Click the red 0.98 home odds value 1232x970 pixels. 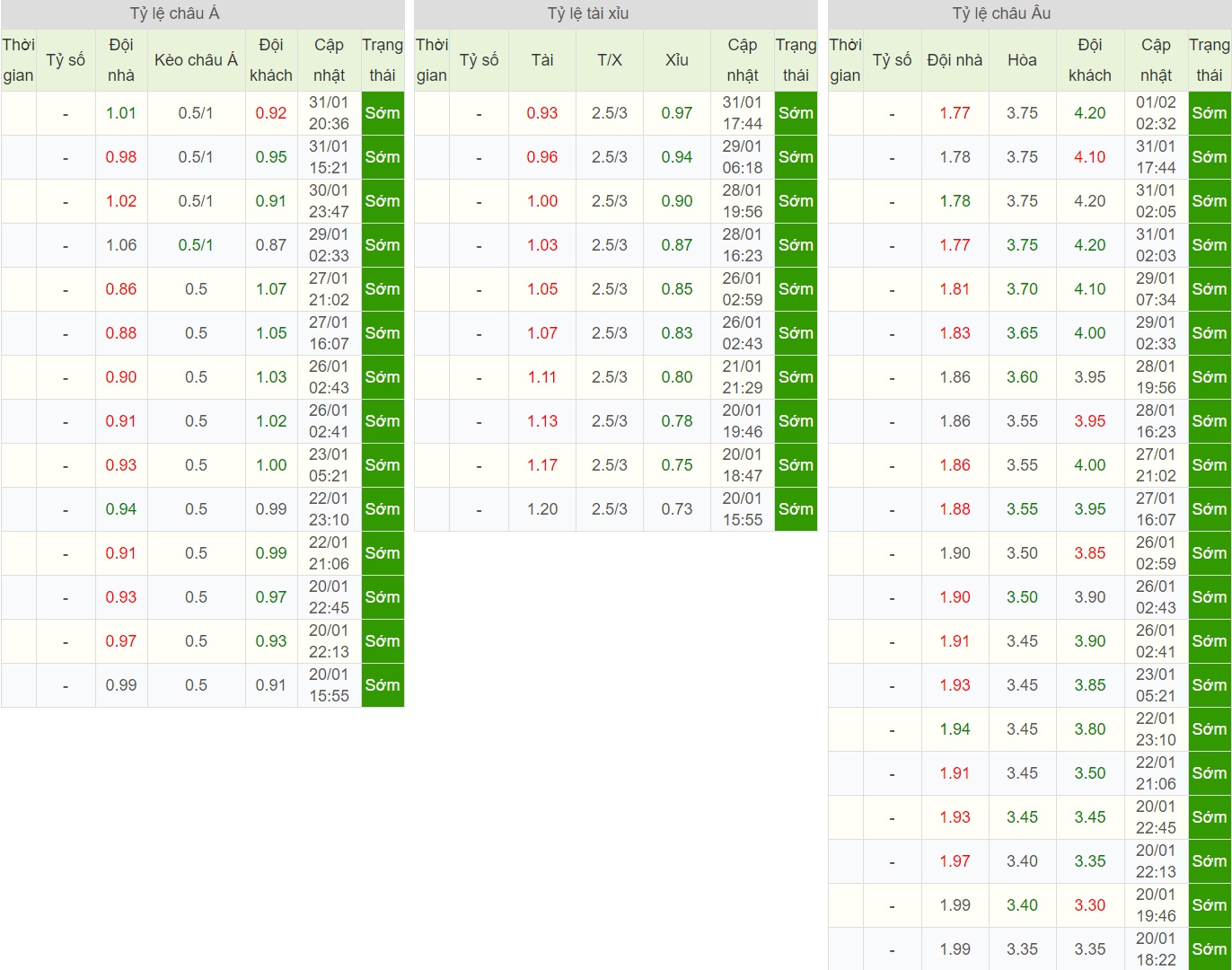[121, 157]
